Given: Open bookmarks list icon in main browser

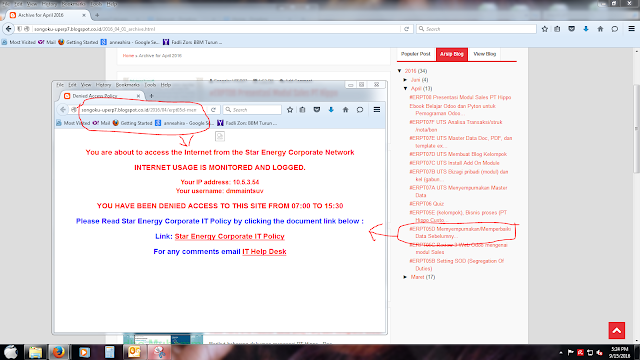Looking at the screenshot, I should click(557, 29).
